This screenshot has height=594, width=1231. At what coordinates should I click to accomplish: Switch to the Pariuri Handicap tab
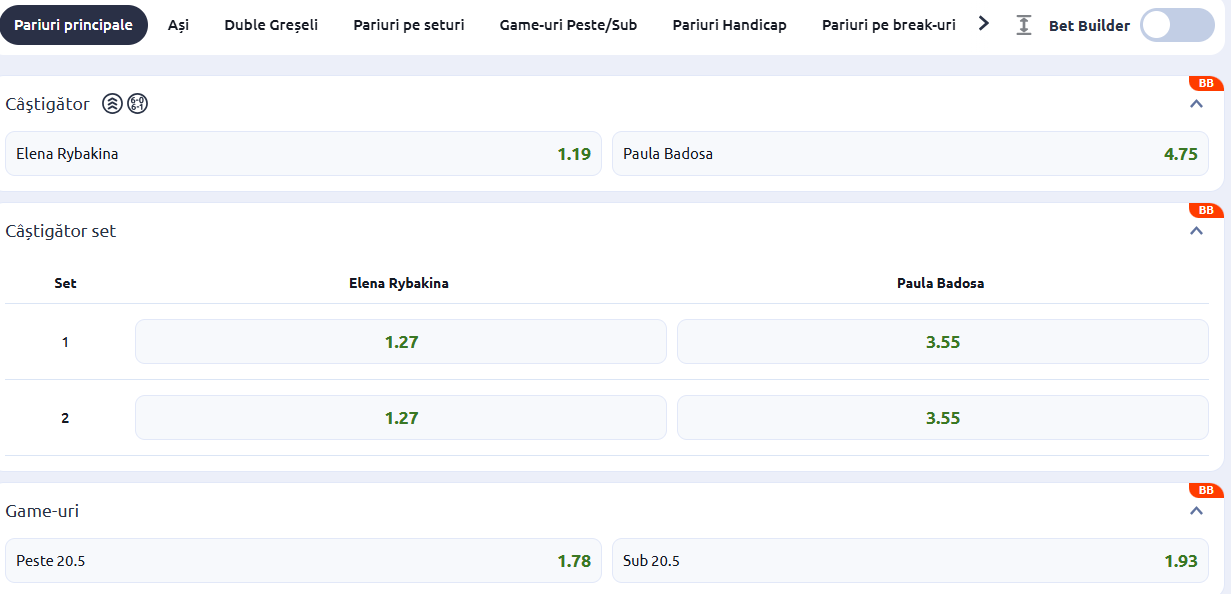click(x=729, y=25)
